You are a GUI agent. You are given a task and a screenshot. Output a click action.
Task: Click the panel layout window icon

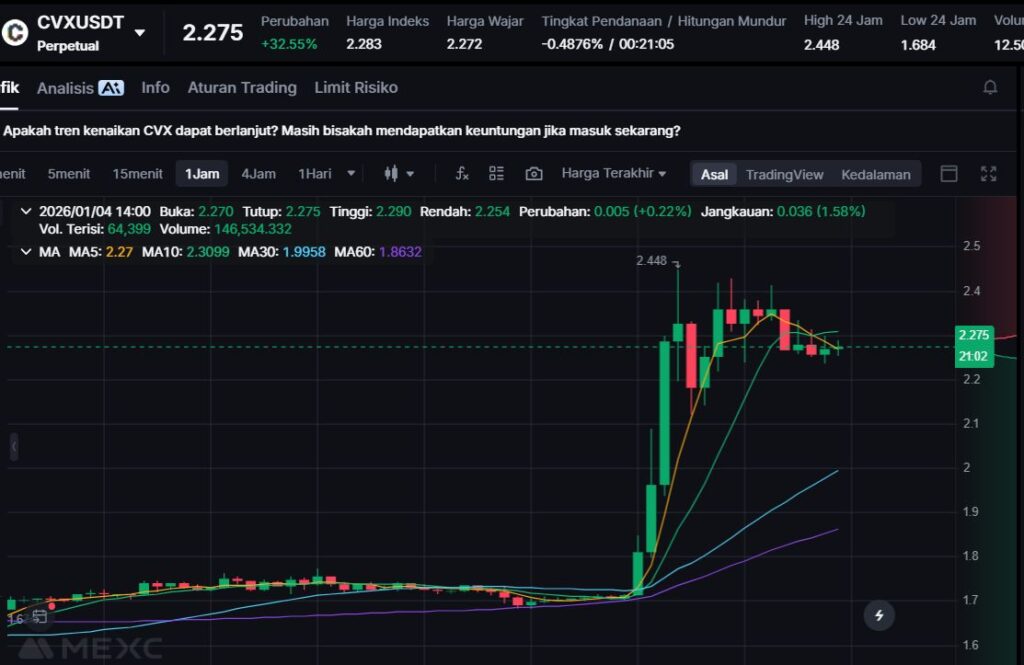(x=949, y=174)
